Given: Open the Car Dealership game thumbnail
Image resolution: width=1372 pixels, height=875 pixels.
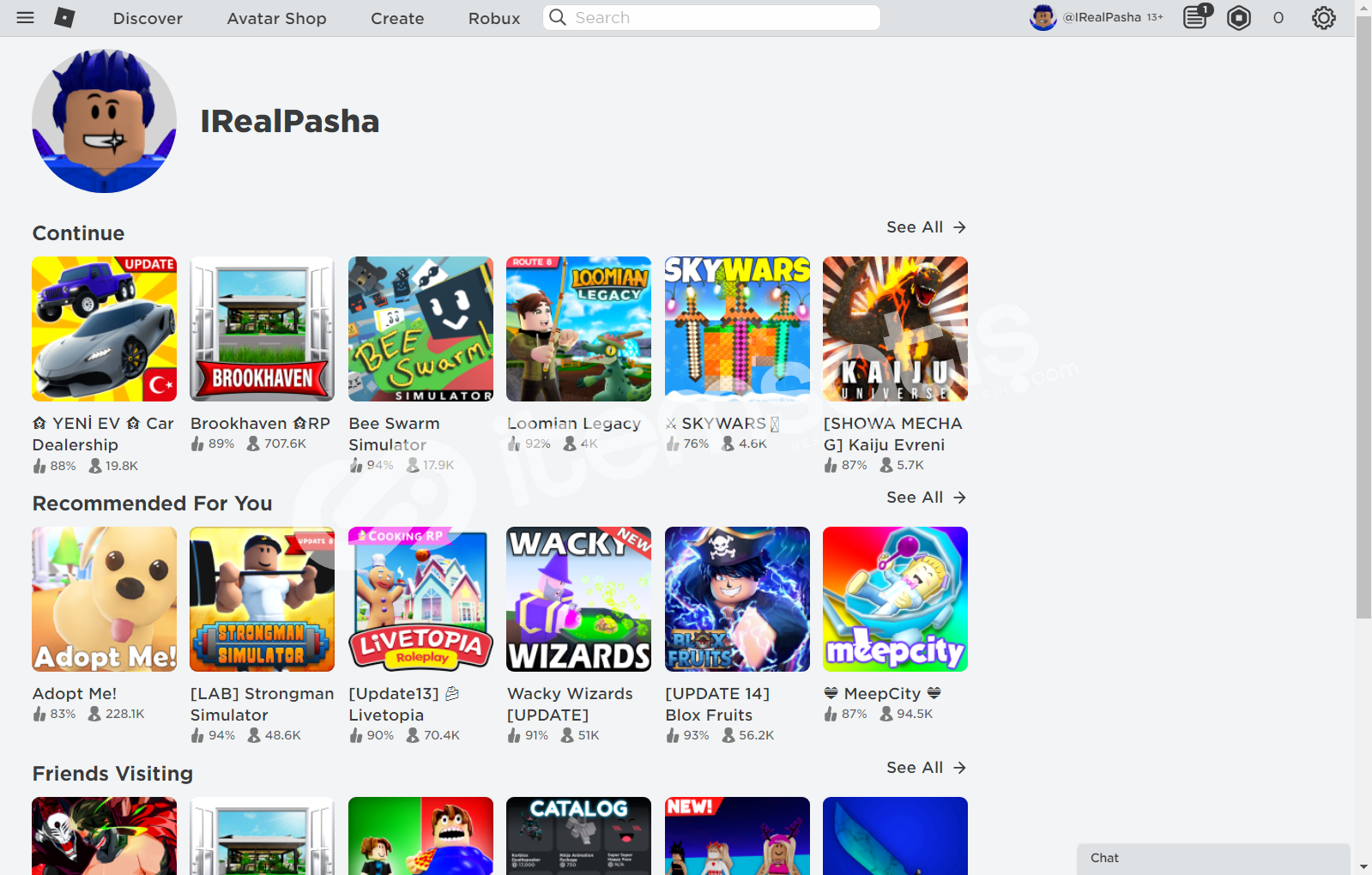Looking at the screenshot, I should click(105, 329).
